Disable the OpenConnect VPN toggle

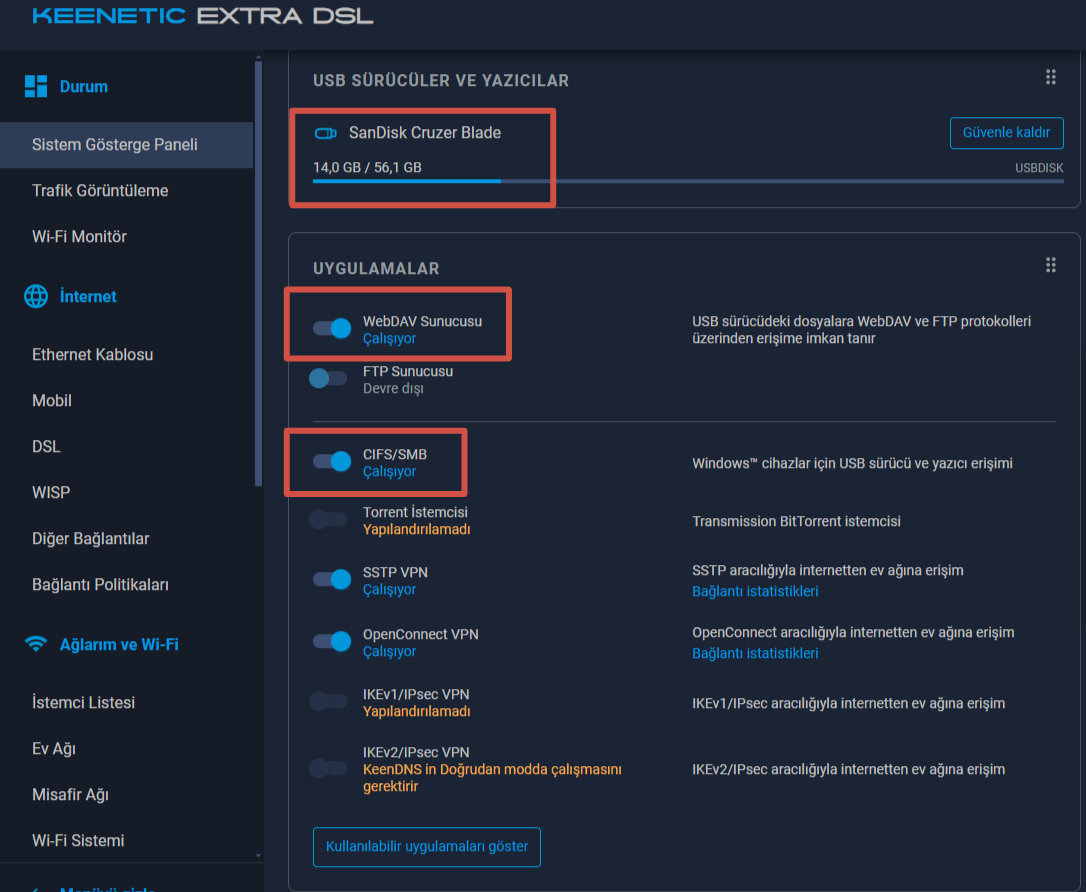click(332, 641)
